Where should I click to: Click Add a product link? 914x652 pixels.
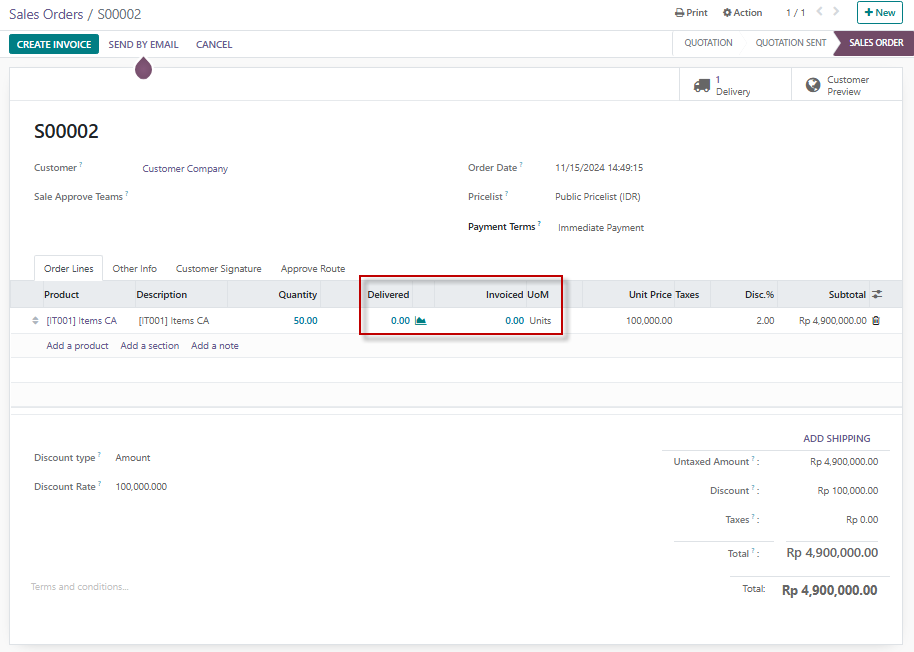coord(77,346)
